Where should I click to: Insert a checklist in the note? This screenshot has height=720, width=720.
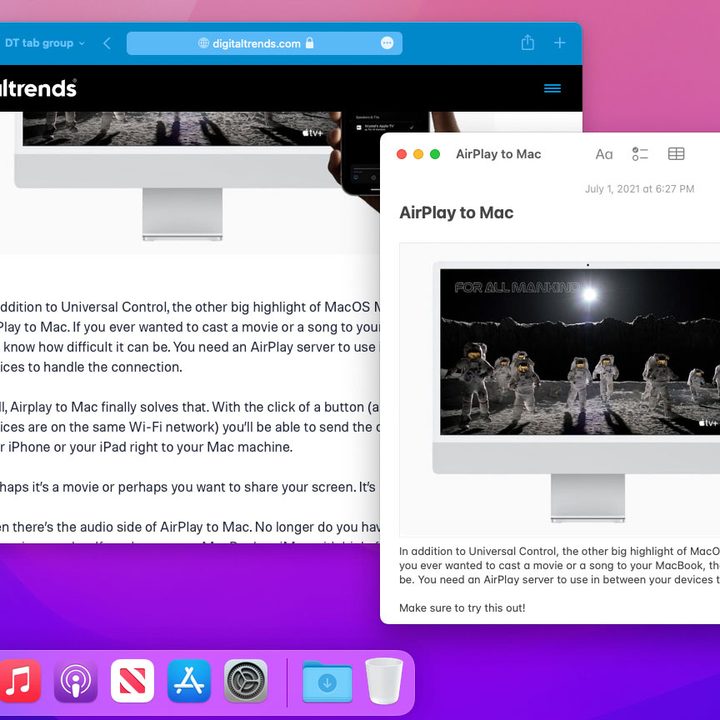coord(640,154)
